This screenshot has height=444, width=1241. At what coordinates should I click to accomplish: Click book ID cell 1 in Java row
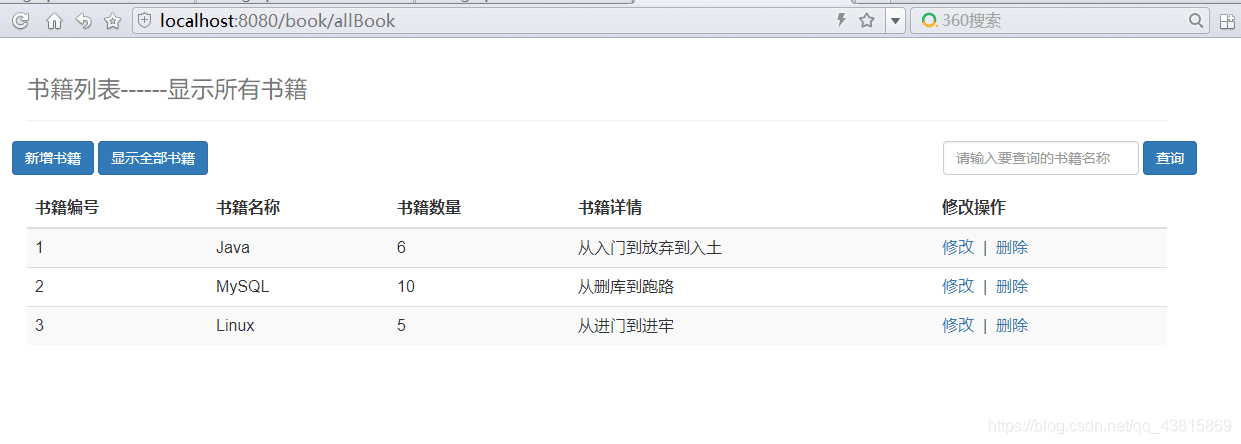[x=39, y=247]
